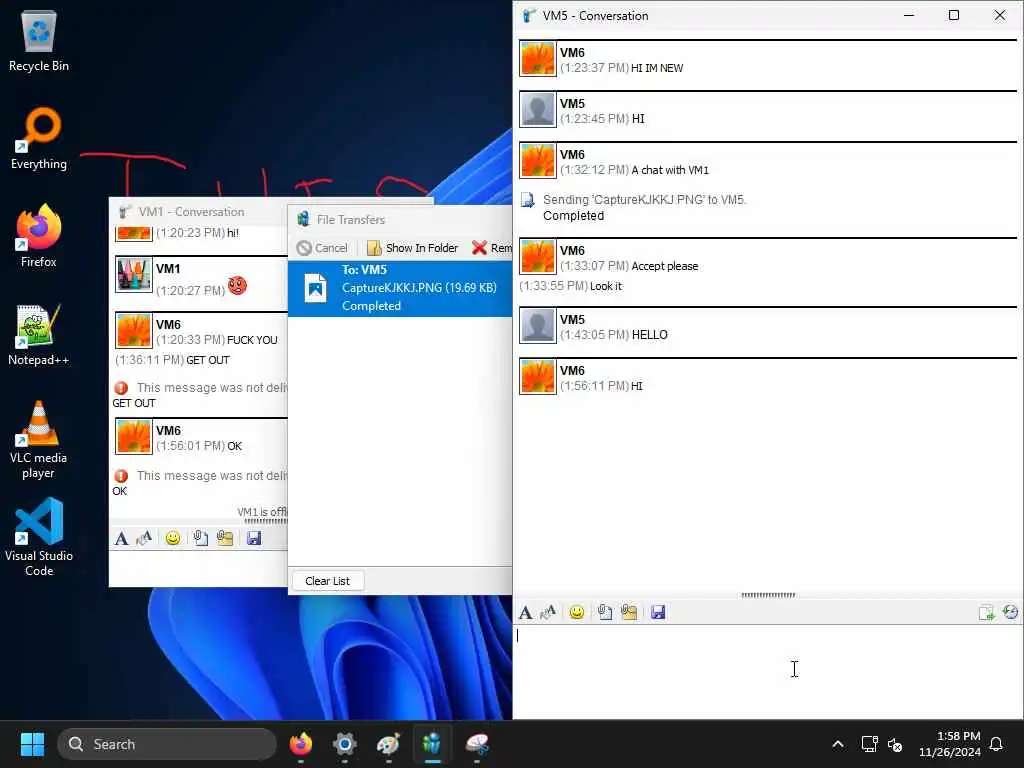The height and width of the screenshot is (768, 1024).
Task: Open Settings gear app in taskbar
Action: (x=344, y=744)
